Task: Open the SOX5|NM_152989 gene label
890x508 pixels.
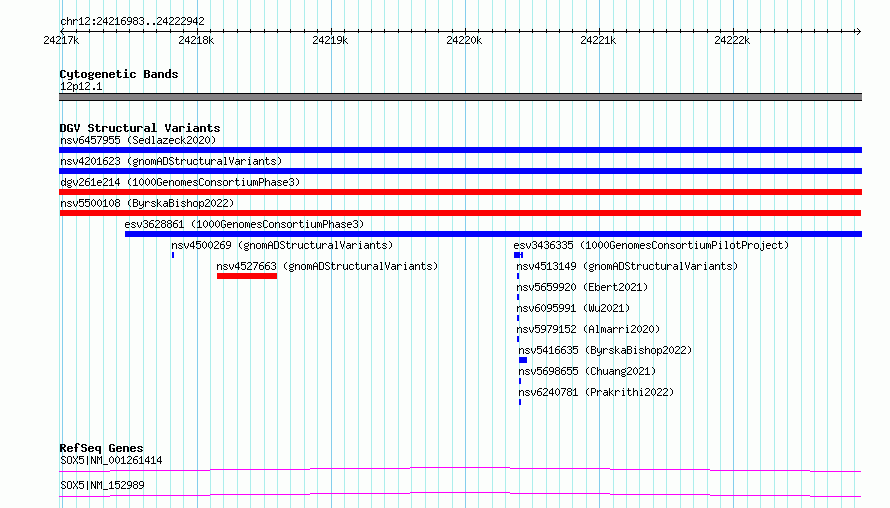Action: pyautogui.click(x=102, y=485)
